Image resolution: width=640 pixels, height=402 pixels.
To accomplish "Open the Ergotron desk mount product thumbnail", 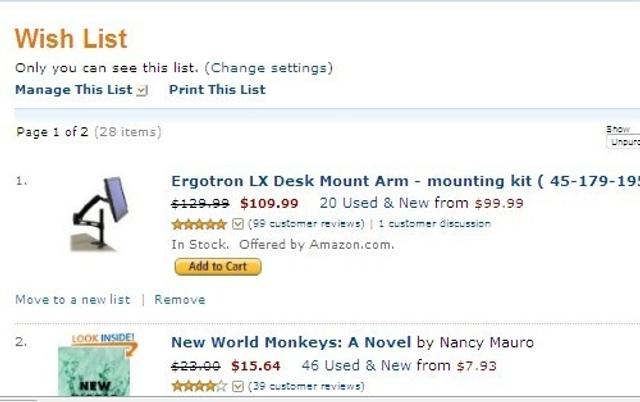I will (x=101, y=214).
